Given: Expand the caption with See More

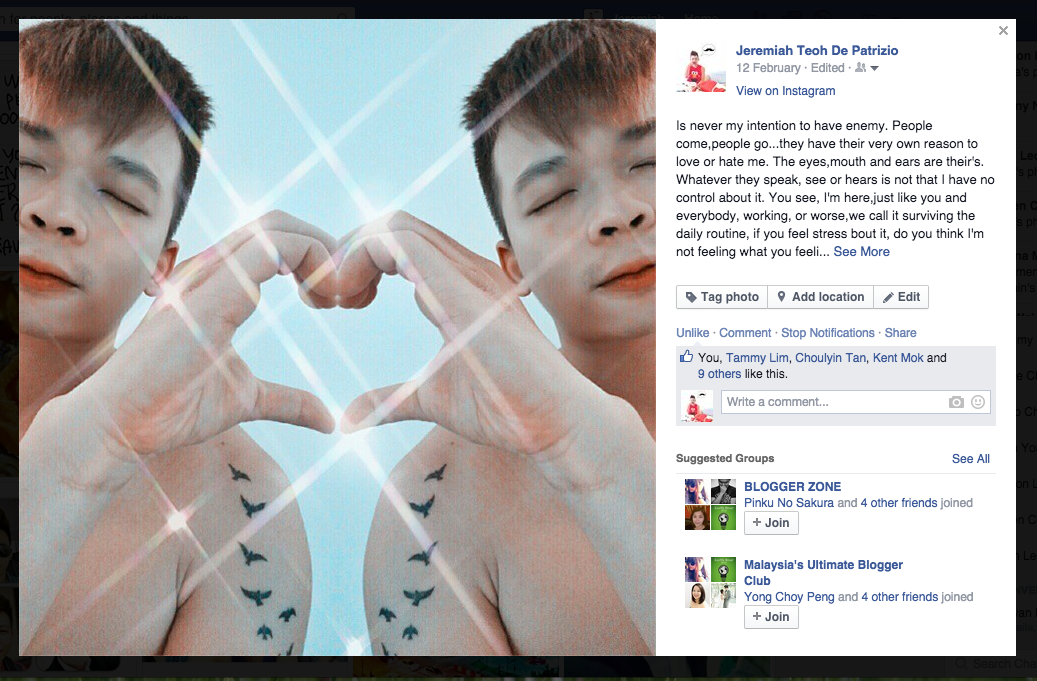Looking at the screenshot, I should click(861, 251).
